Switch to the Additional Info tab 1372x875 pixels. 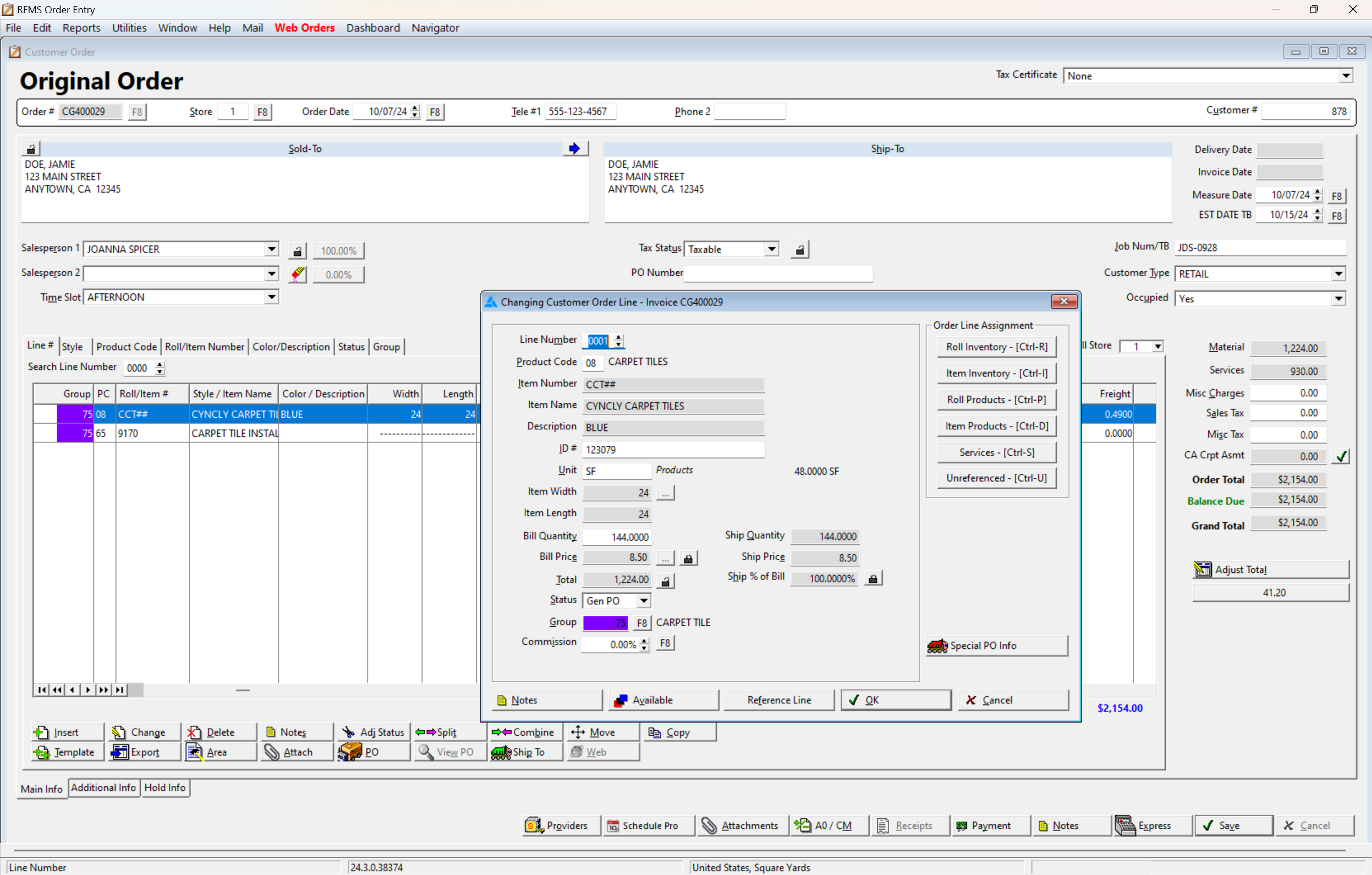[x=103, y=788]
